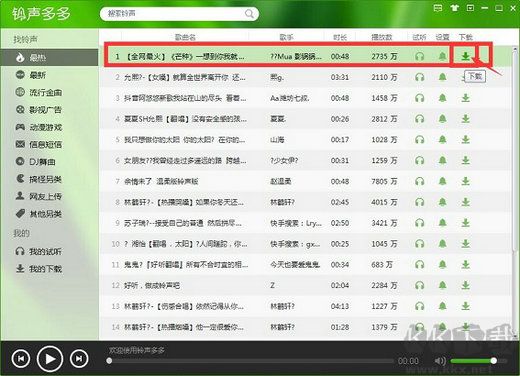The image size is (520, 376).
Task: Set row 12 song by Z as ringtone
Action: click(x=442, y=286)
